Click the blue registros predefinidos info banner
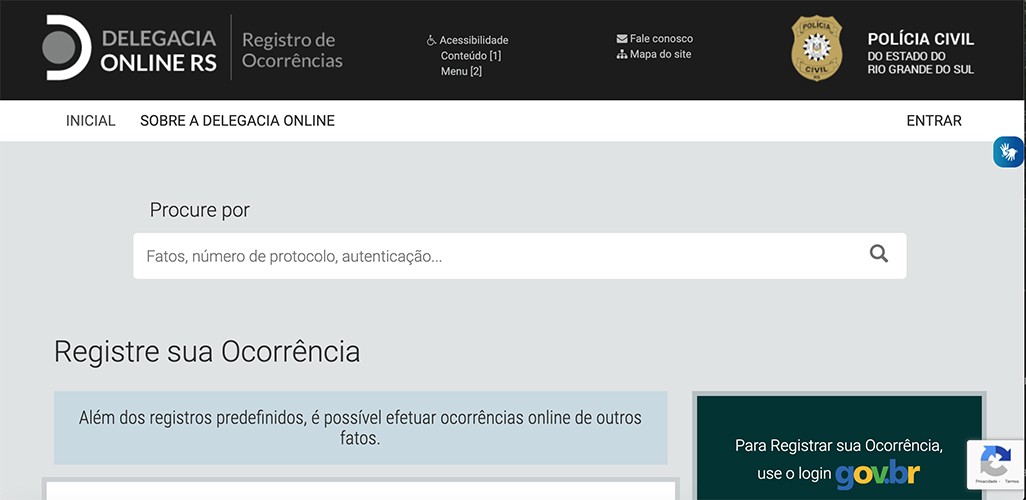 [360, 427]
